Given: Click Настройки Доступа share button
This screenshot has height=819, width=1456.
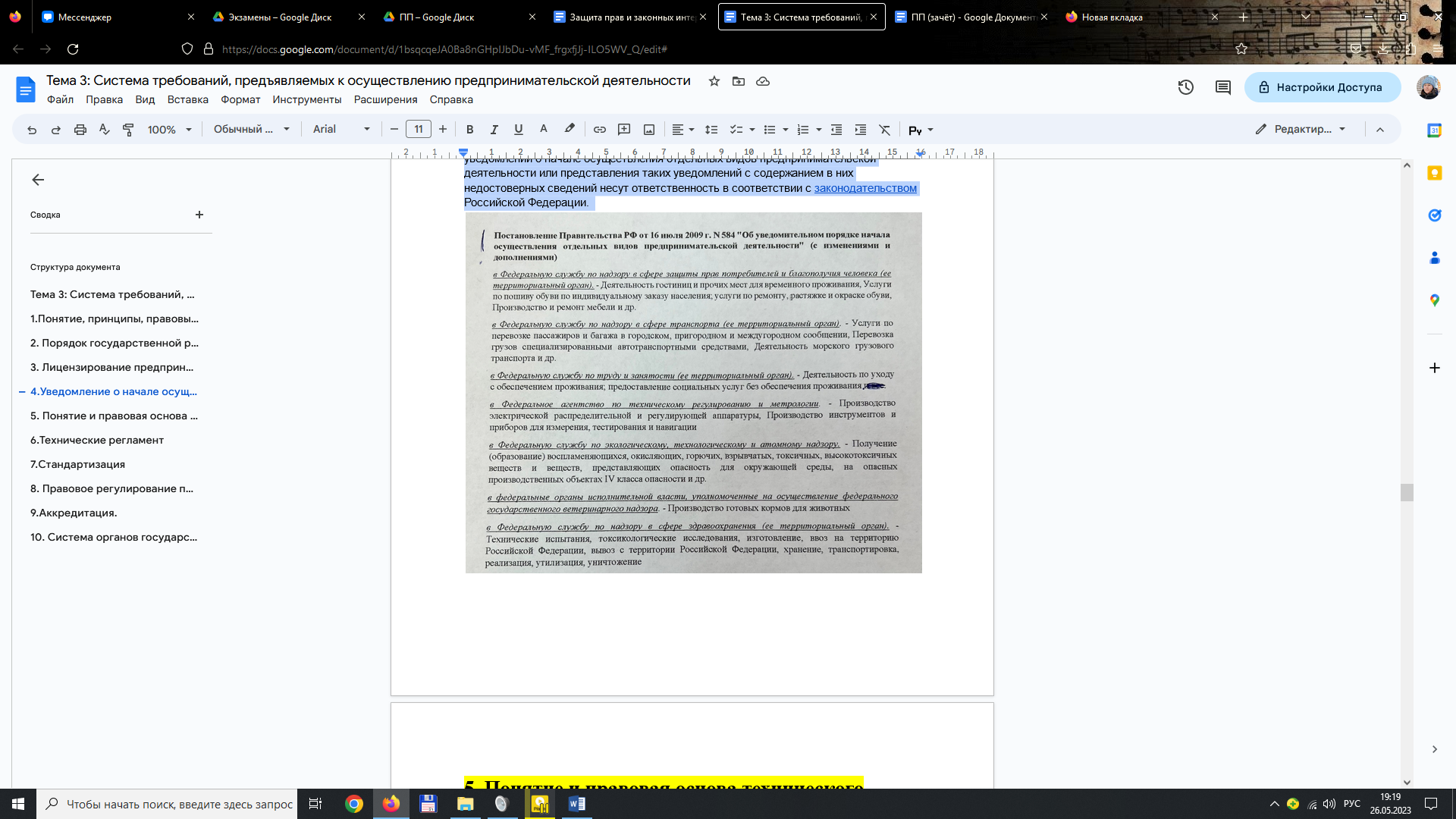Looking at the screenshot, I should pos(1321,88).
